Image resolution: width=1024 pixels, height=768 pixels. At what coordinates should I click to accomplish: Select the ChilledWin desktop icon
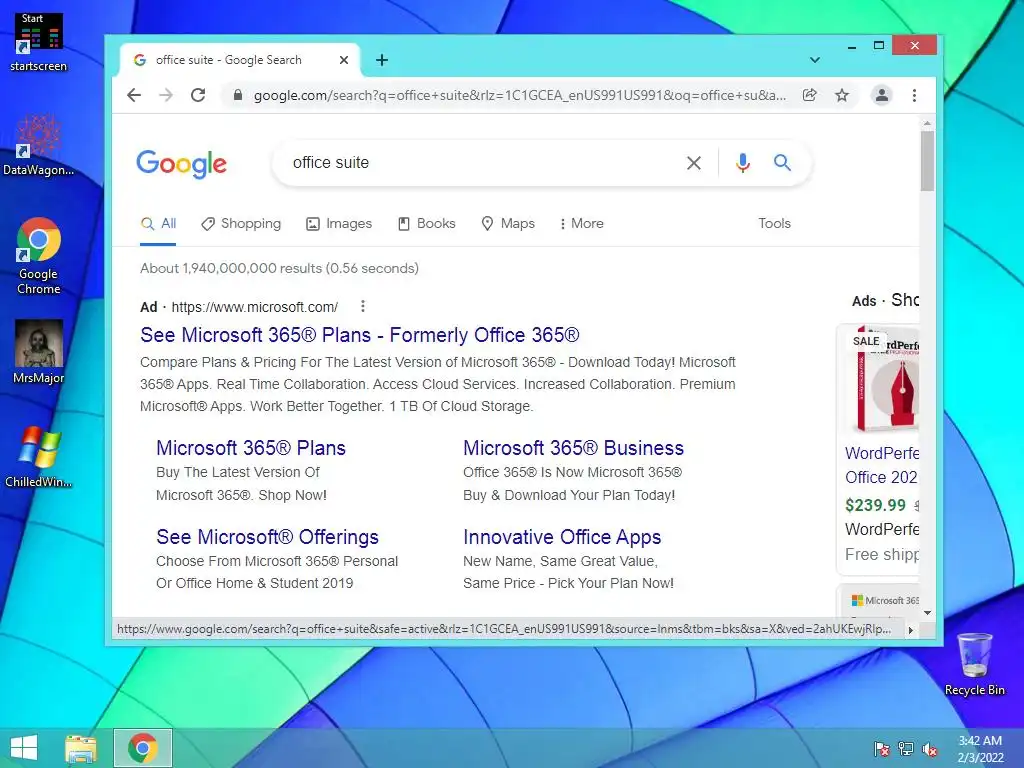coord(39,457)
